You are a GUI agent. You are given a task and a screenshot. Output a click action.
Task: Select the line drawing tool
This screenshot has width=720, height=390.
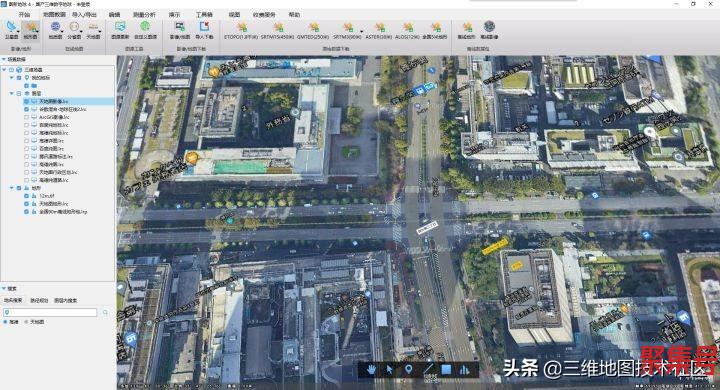(428, 369)
